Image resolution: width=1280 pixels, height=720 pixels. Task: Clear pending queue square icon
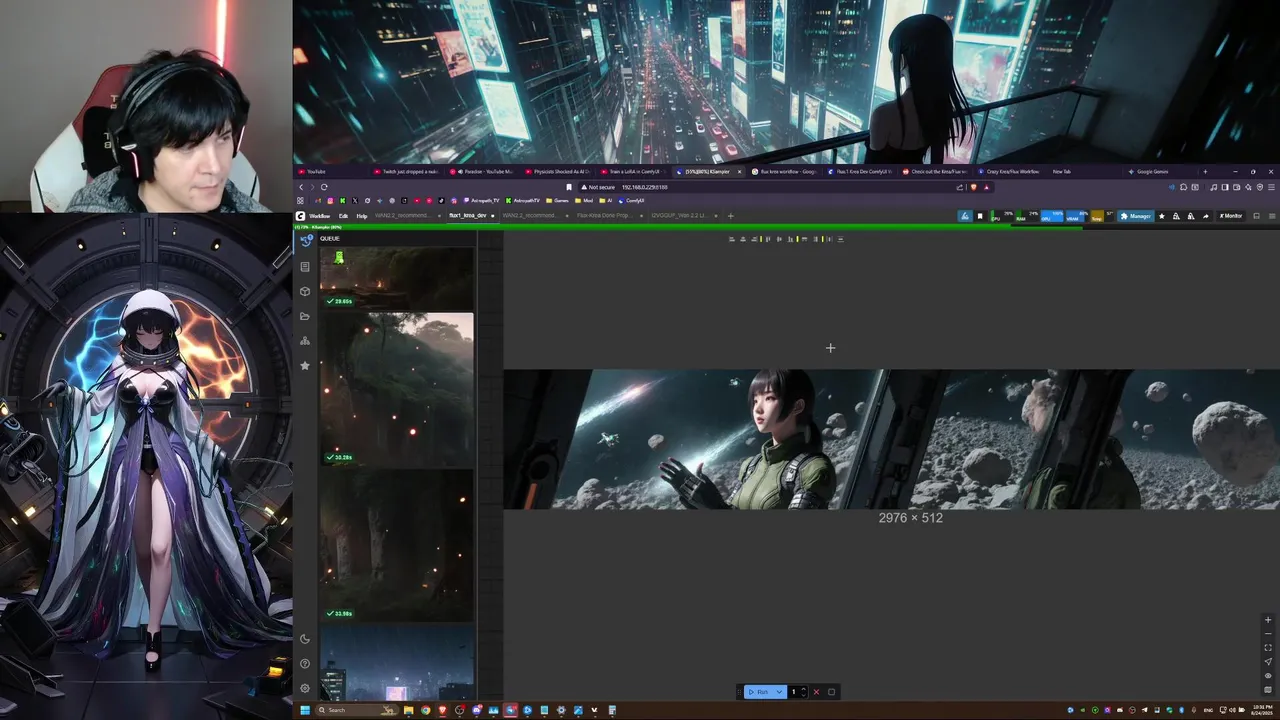coord(831,692)
